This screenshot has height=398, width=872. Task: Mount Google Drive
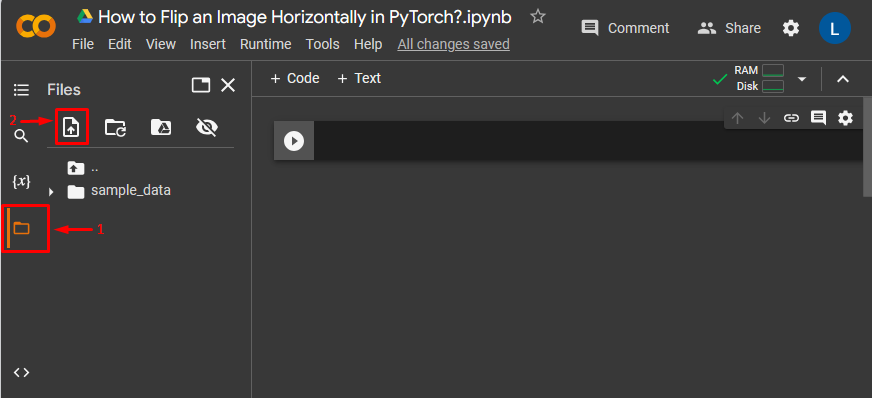pyautogui.click(x=161, y=128)
